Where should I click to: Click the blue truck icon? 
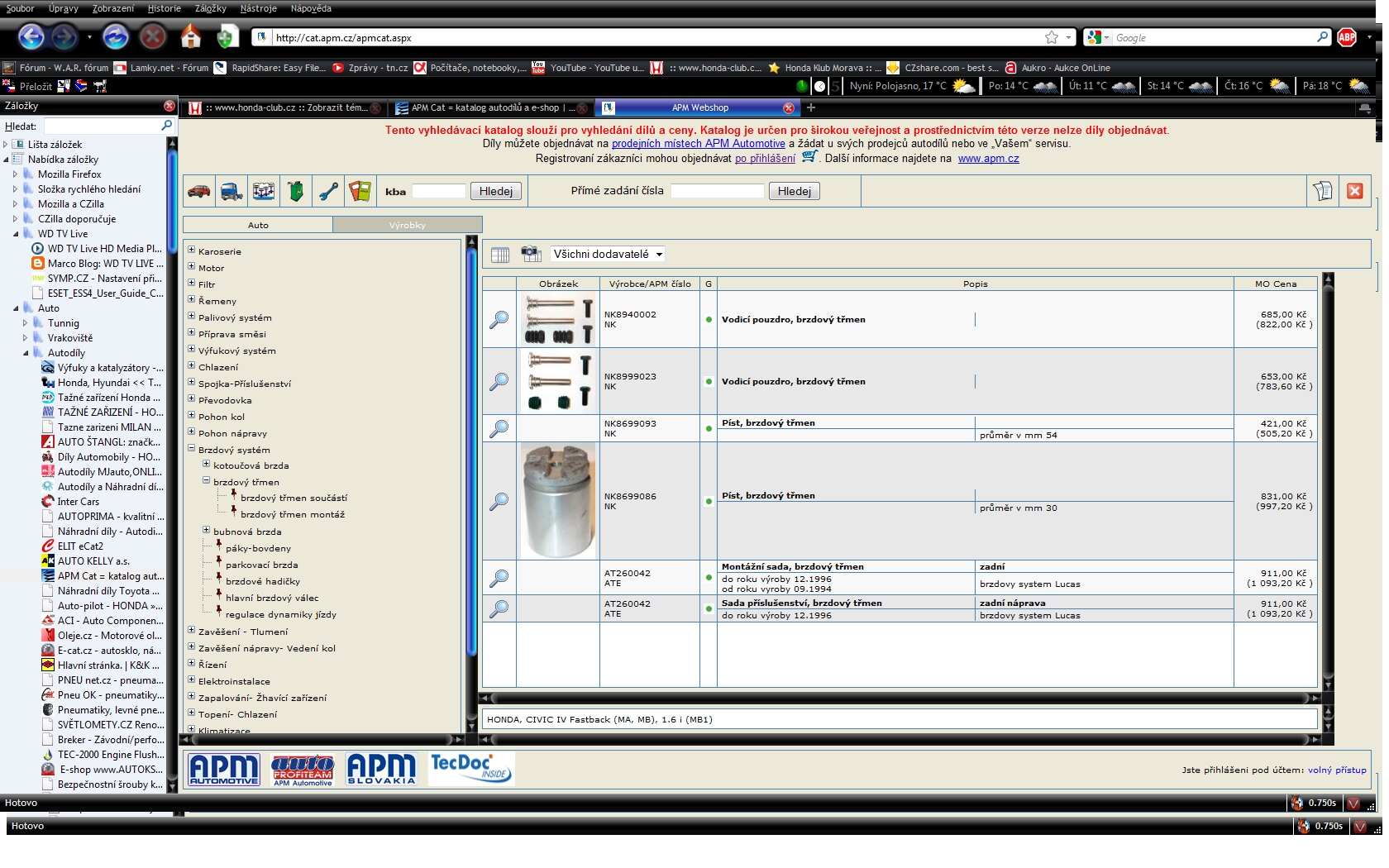[x=231, y=192]
